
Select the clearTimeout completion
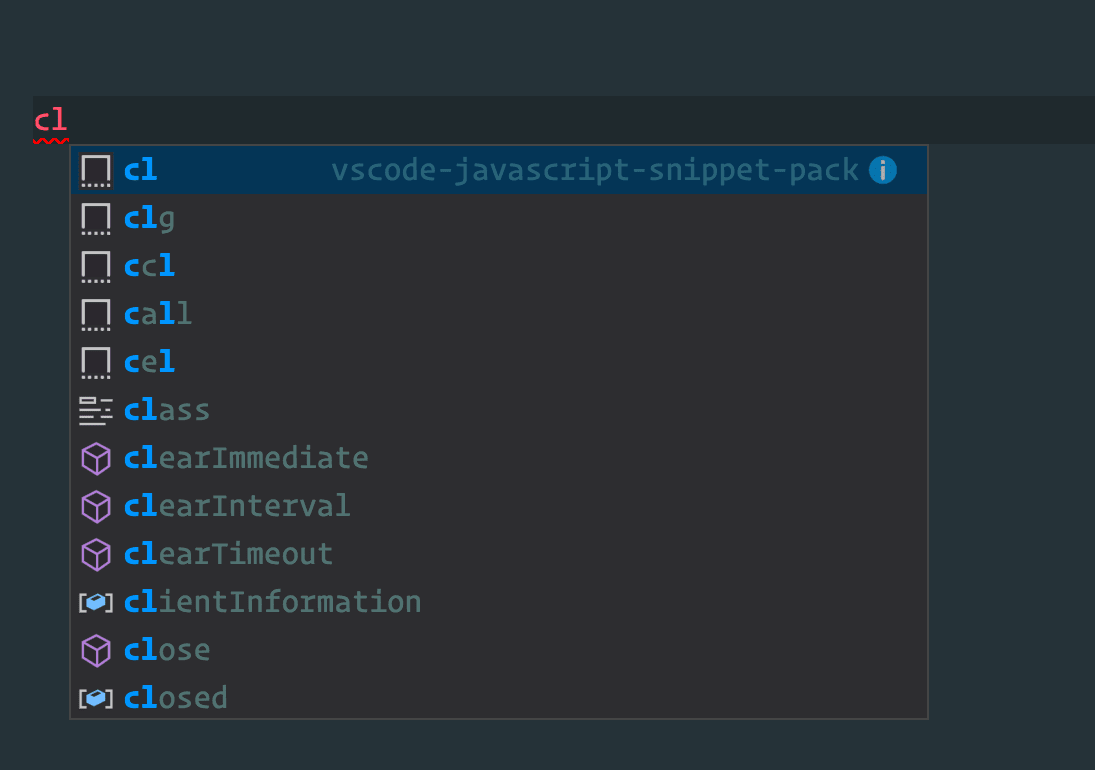pyautogui.click(x=228, y=554)
